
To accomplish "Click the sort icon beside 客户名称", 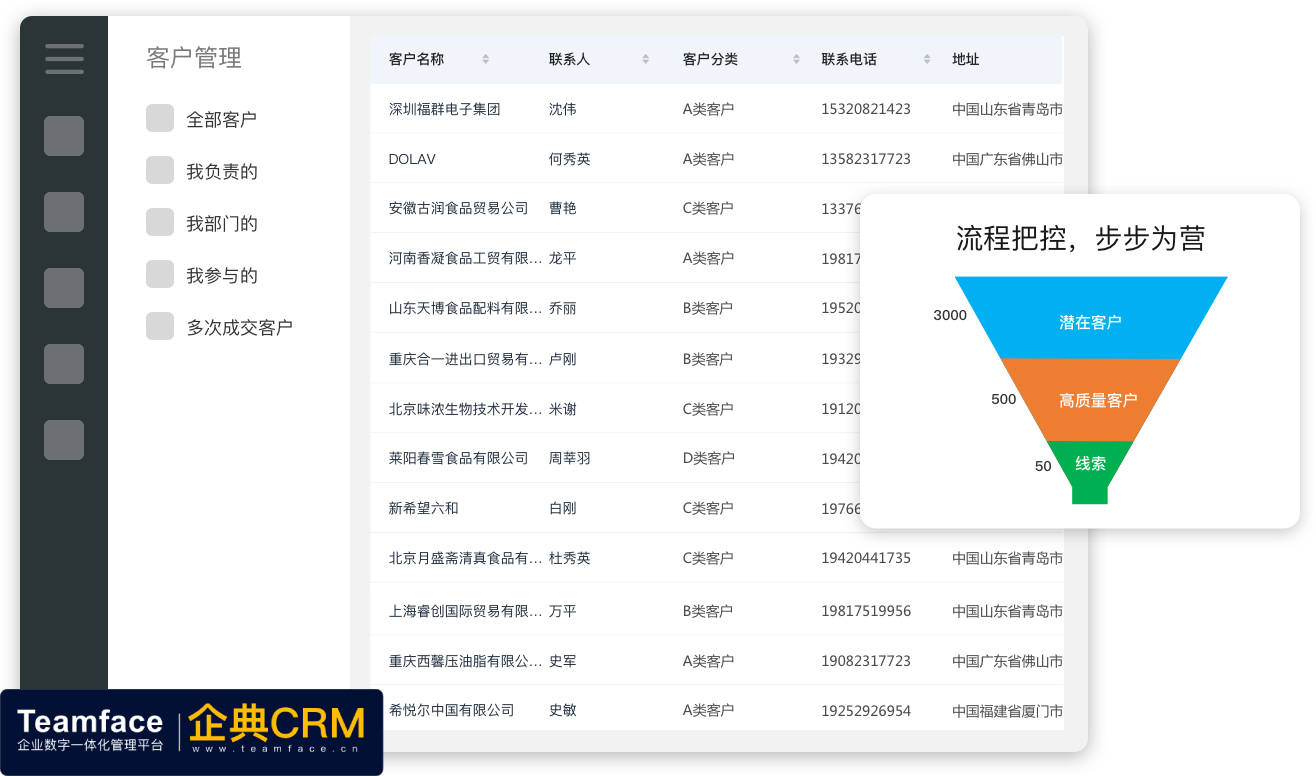I will [x=485, y=59].
